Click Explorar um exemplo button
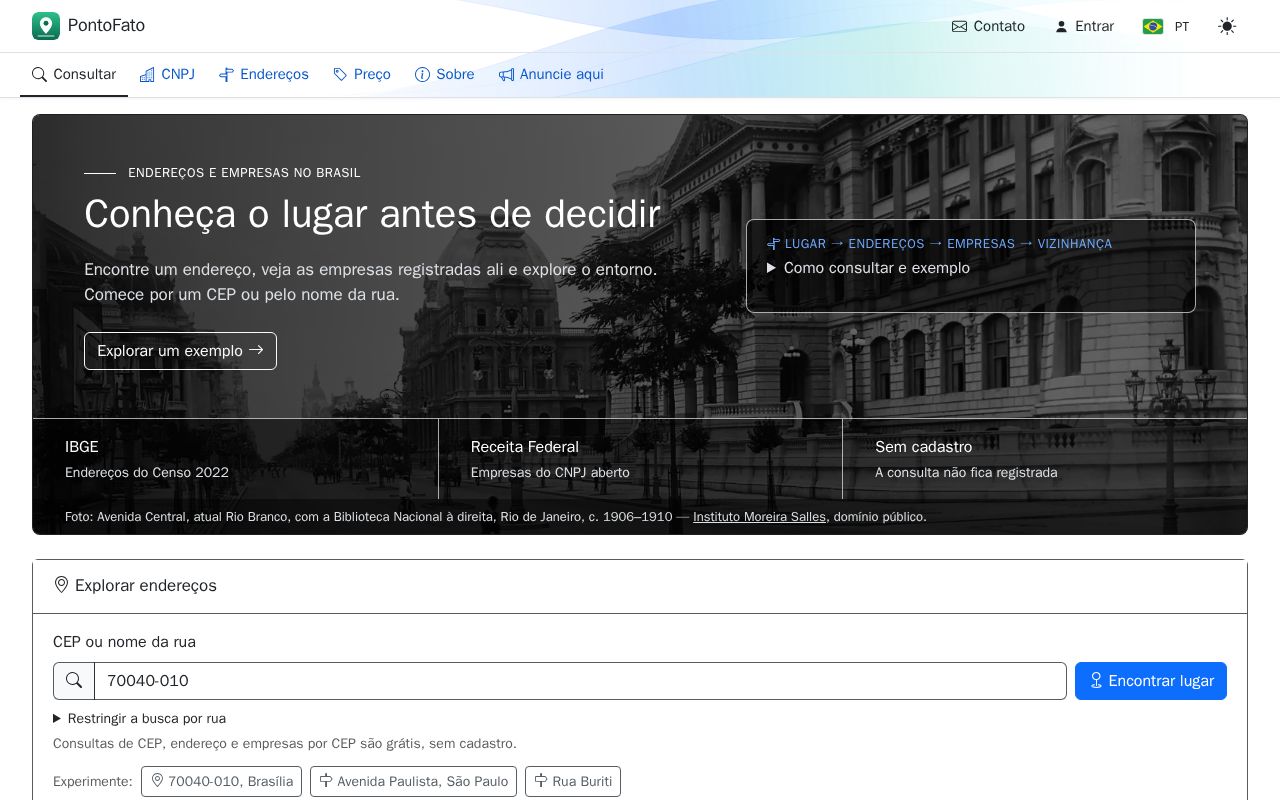The width and height of the screenshot is (1280, 800). pyautogui.click(x=180, y=351)
